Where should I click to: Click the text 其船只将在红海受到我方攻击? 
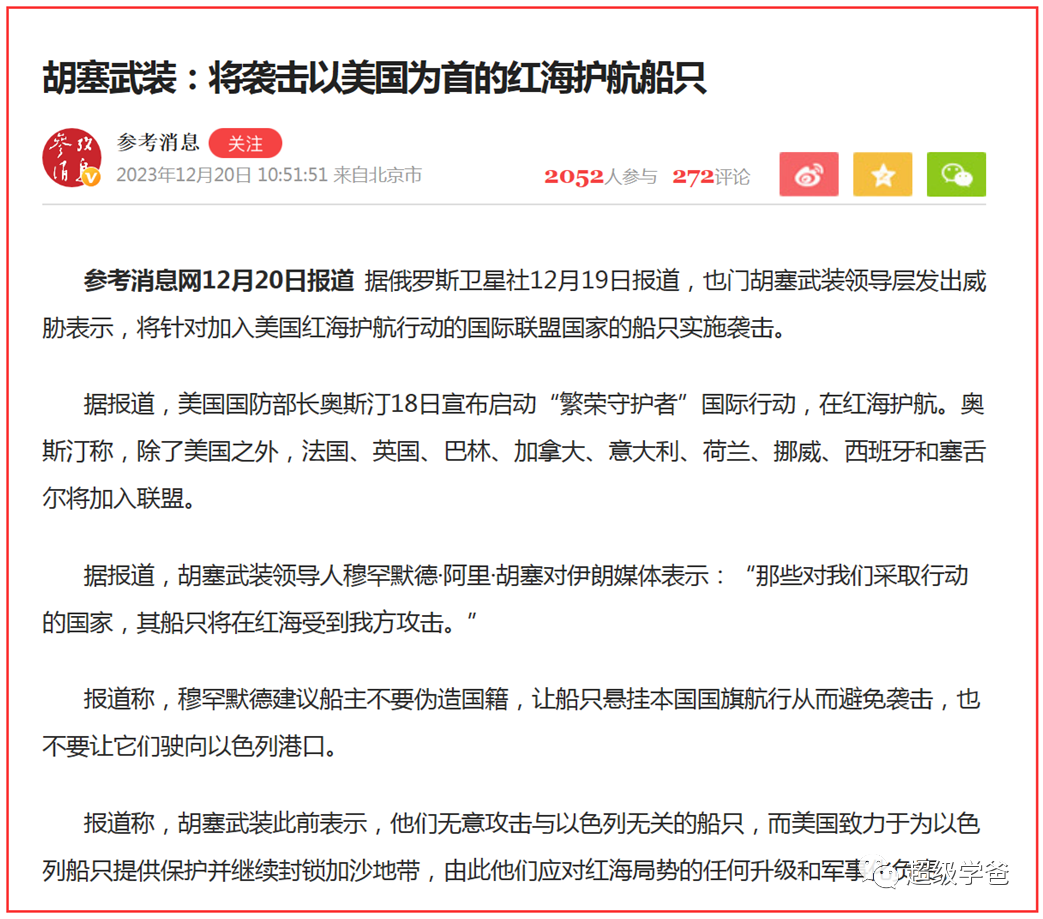click(290, 622)
